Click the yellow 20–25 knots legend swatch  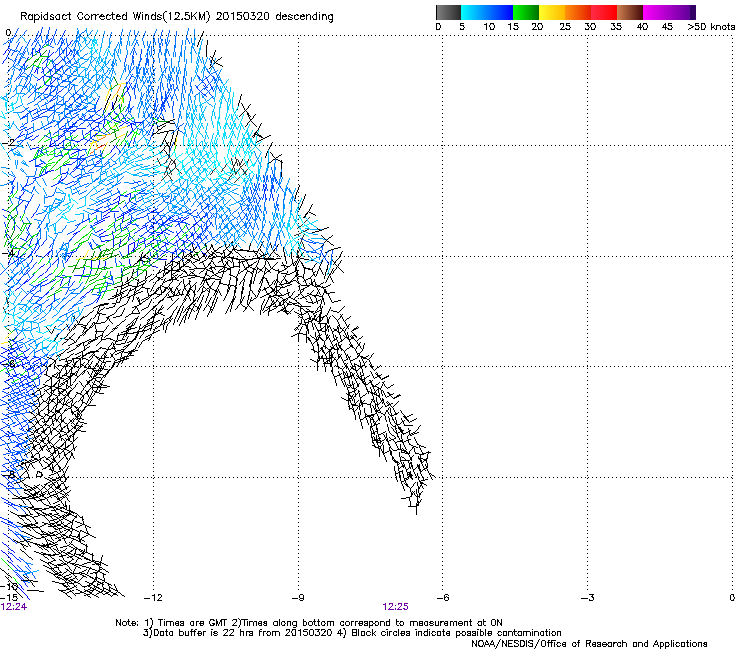tap(552, 12)
